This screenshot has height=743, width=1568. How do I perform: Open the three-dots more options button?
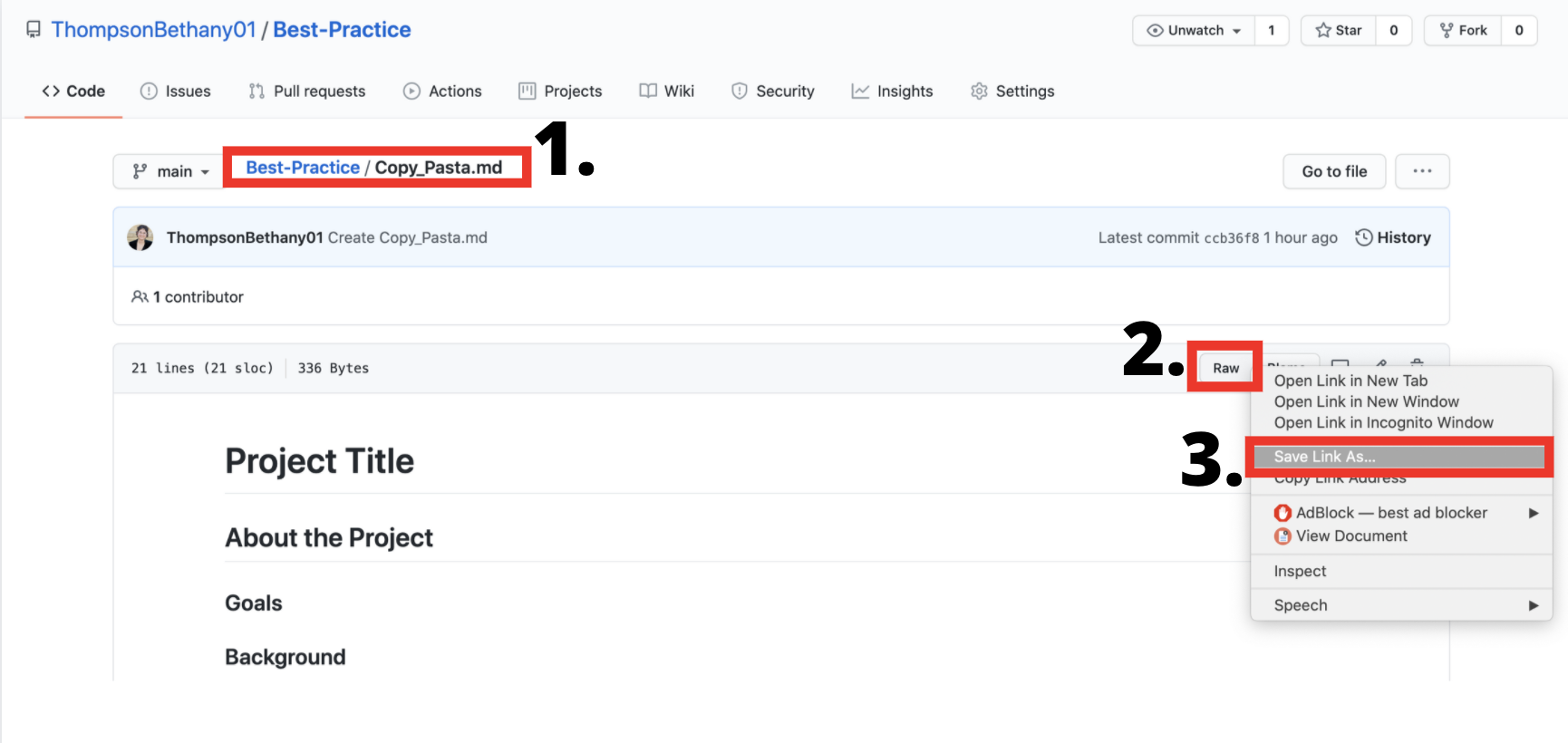pyautogui.click(x=1422, y=171)
